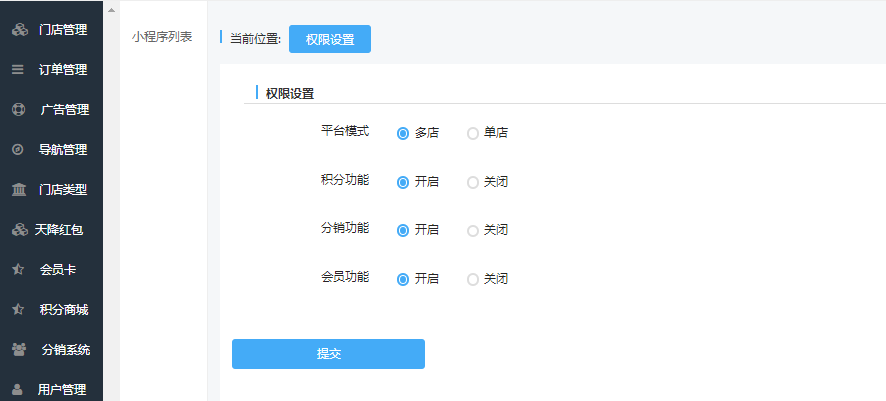Click the 订单管理 list icon
This screenshot has height=401, width=886.
click(18, 70)
